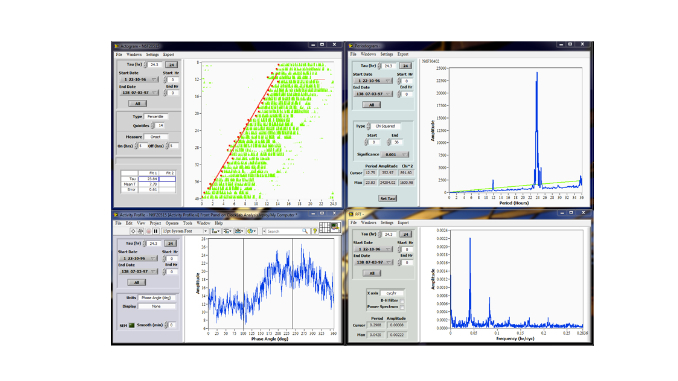The image size is (678, 381).
Task: Open the Reorder toolbar tool
Action: (x=252, y=231)
